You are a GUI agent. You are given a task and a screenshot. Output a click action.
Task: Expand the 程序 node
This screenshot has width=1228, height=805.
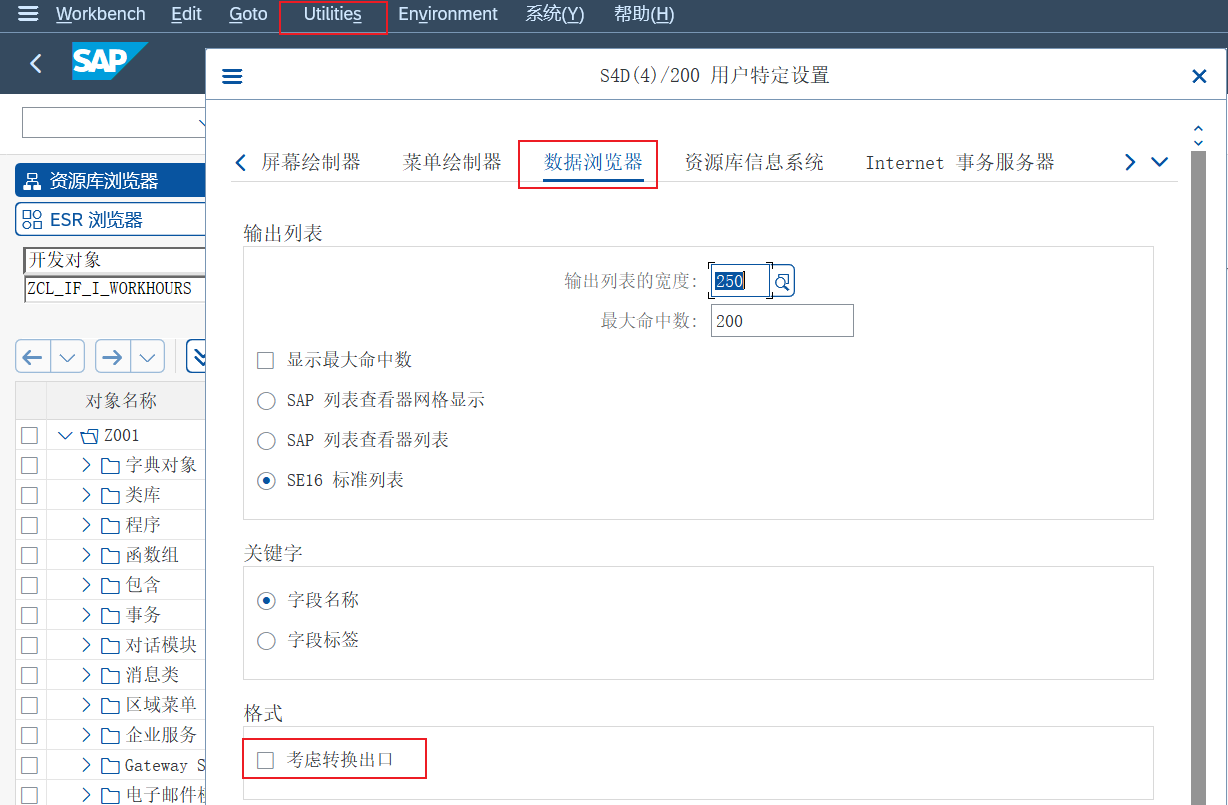[x=86, y=526]
